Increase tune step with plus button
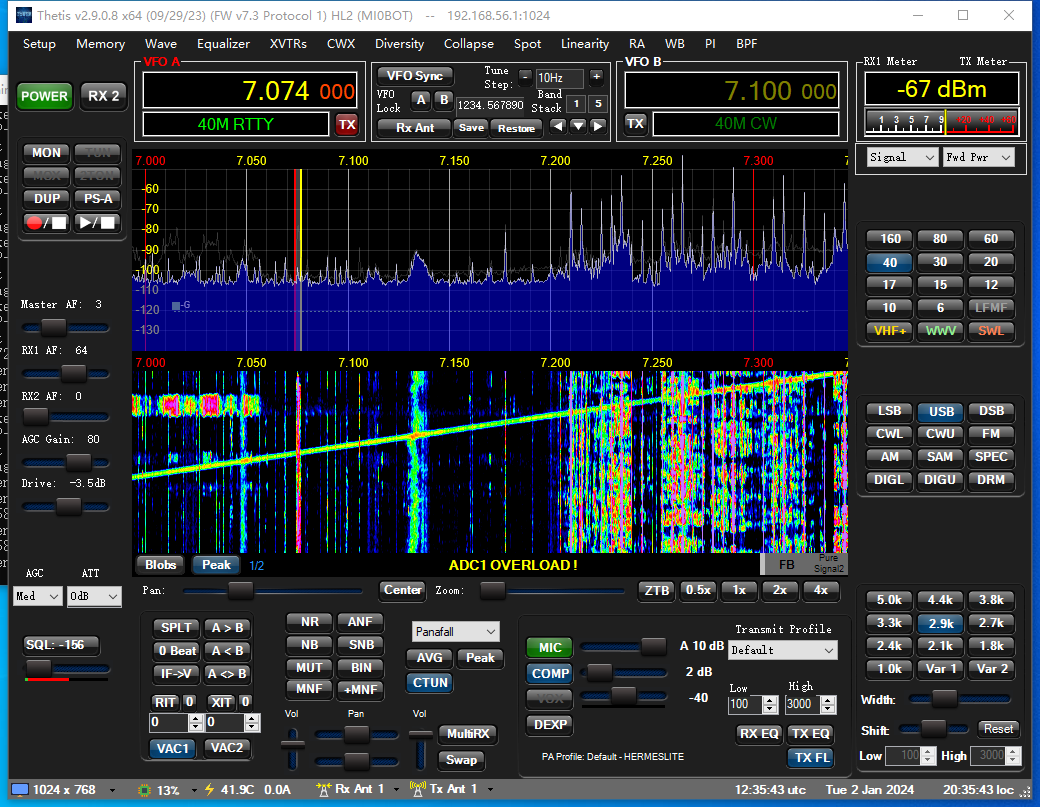Image resolution: width=1040 pixels, height=807 pixels. pyautogui.click(x=596, y=77)
